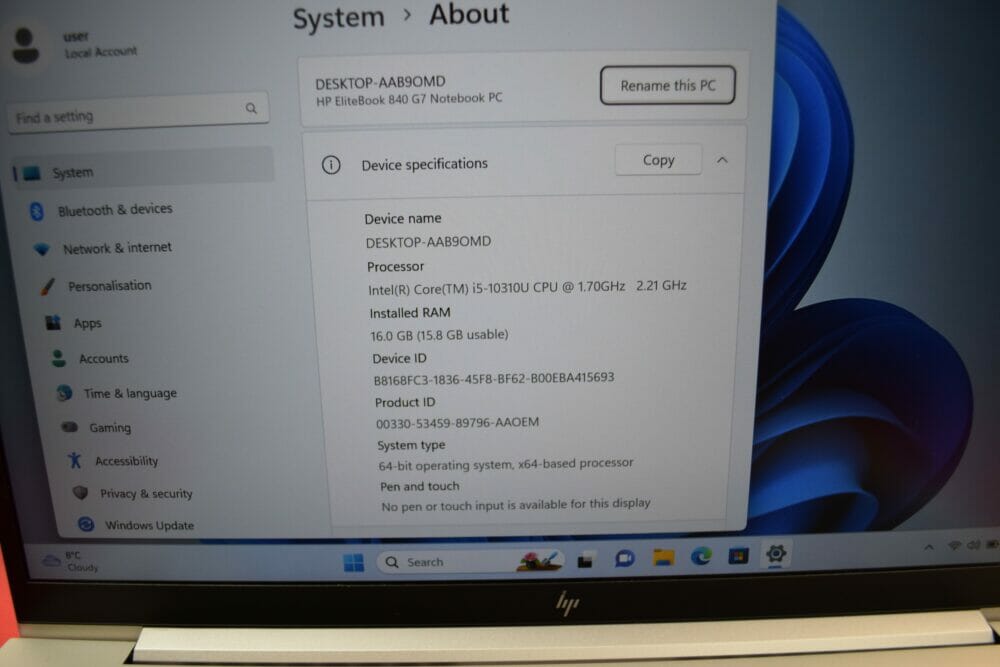Click the Device ID value B8168FC3-1836-45F8
Viewport: 1000px width, 667px height.
494,378
